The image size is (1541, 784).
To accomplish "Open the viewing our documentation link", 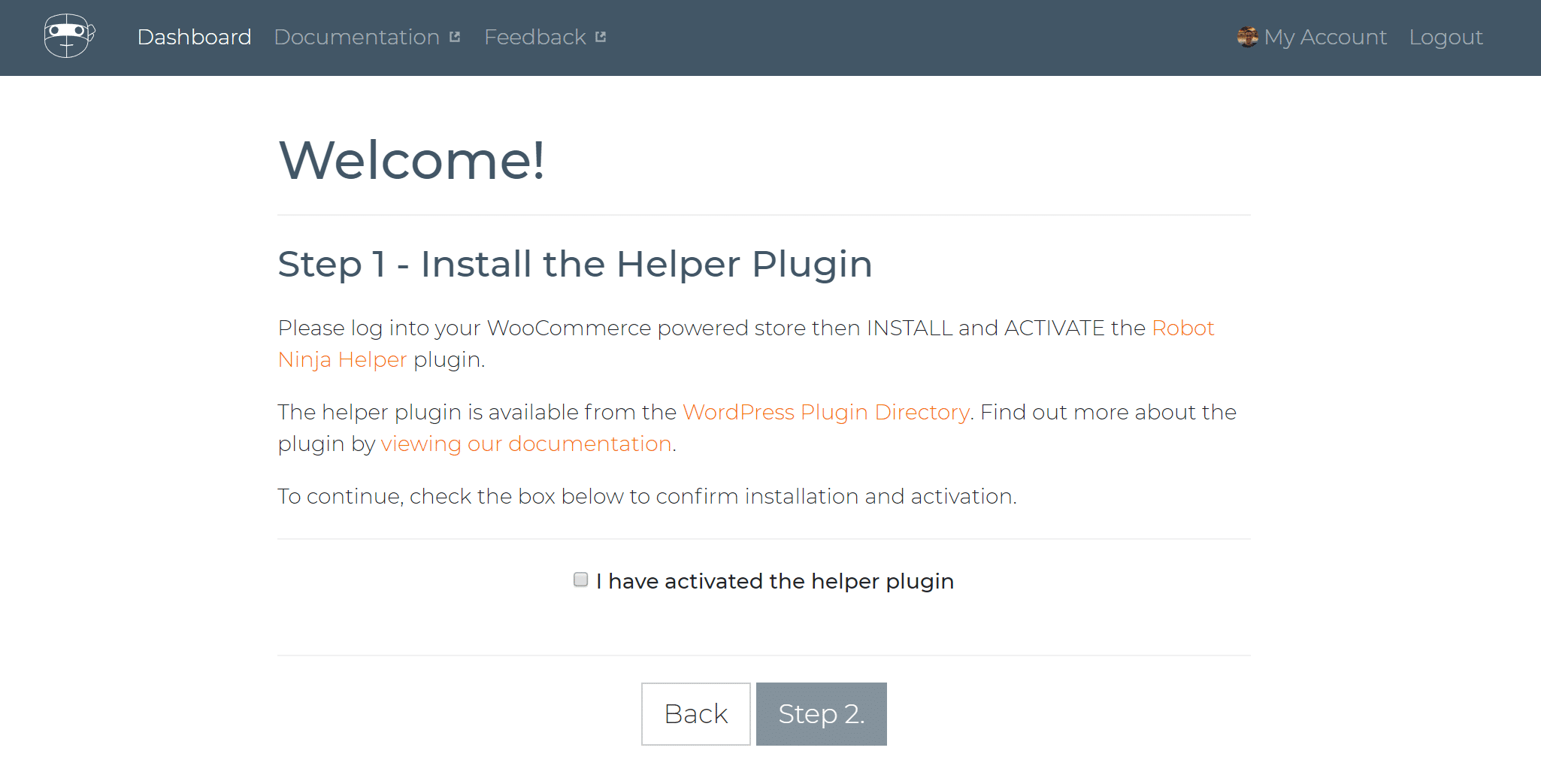I will point(526,443).
